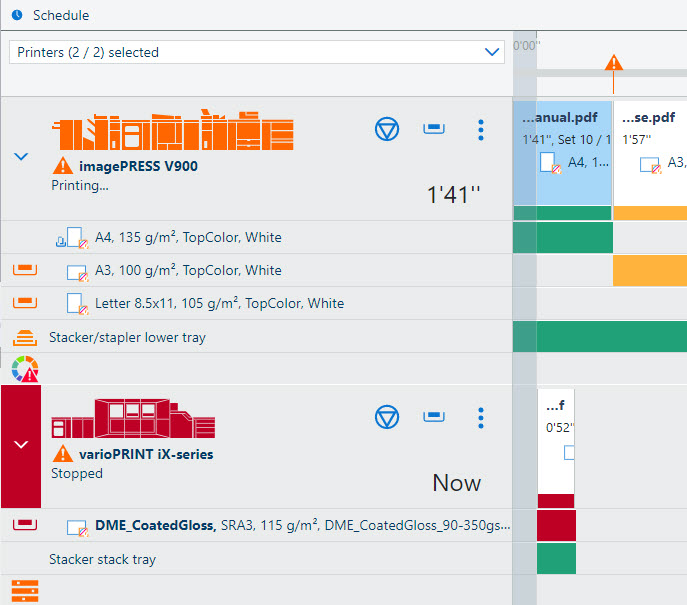Select A4, 135 g/m², TopColor, White row
687x605 pixels.
pyautogui.click(x=256, y=237)
